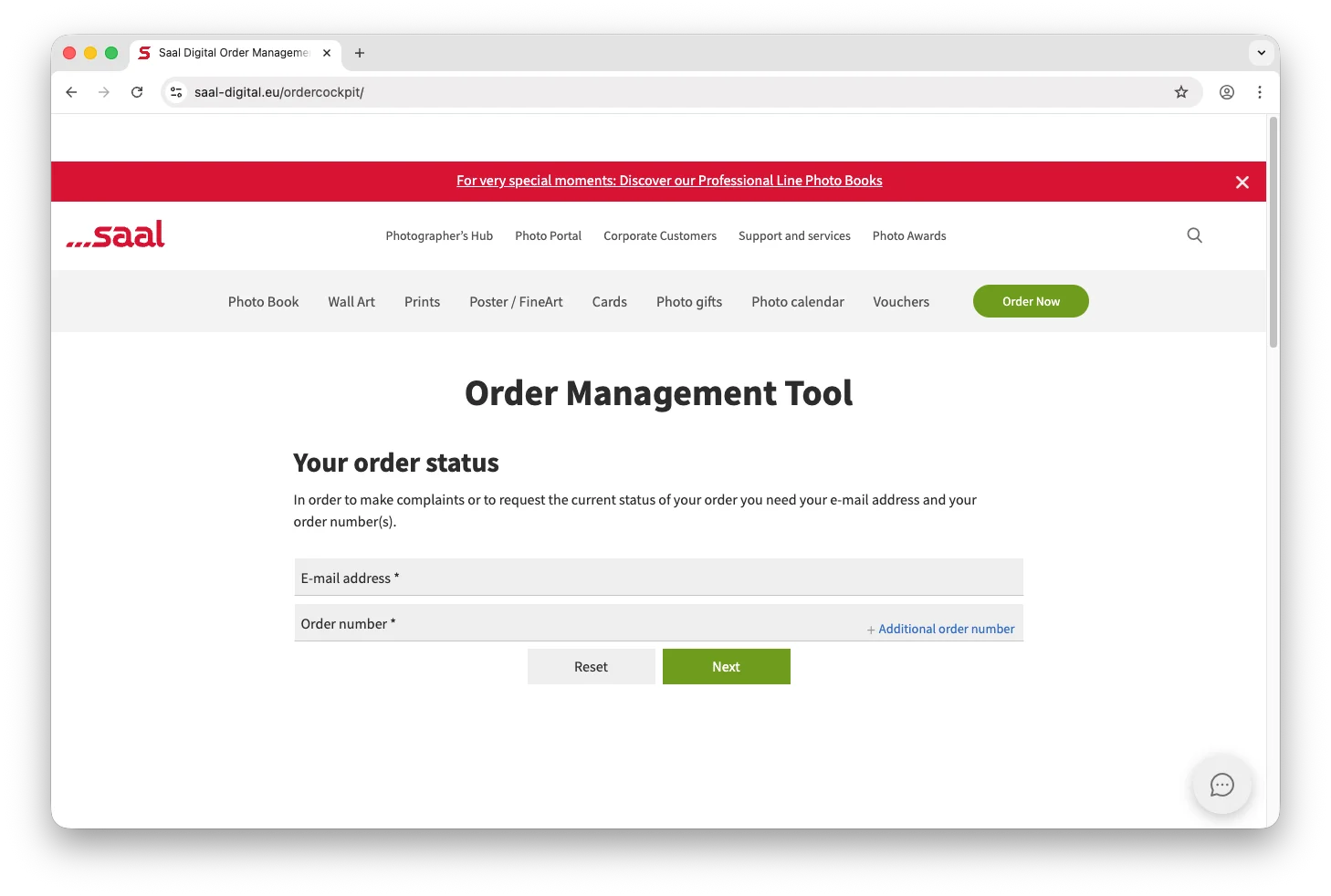The width and height of the screenshot is (1331, 896).
Task: Dismiss the red promotional banner
Action: [1242, 182]
